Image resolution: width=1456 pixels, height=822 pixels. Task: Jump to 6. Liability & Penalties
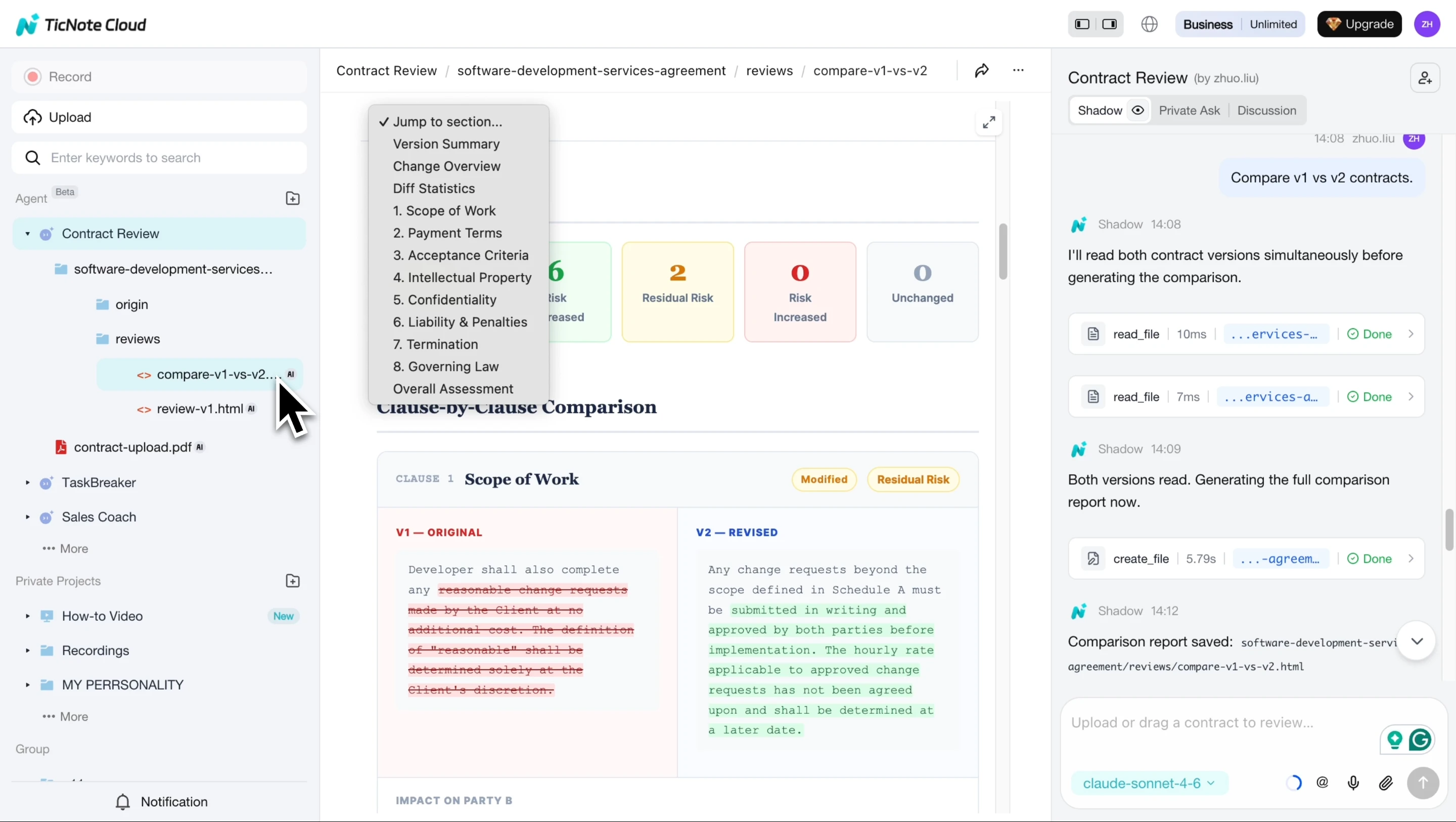(x=460, y=322)
